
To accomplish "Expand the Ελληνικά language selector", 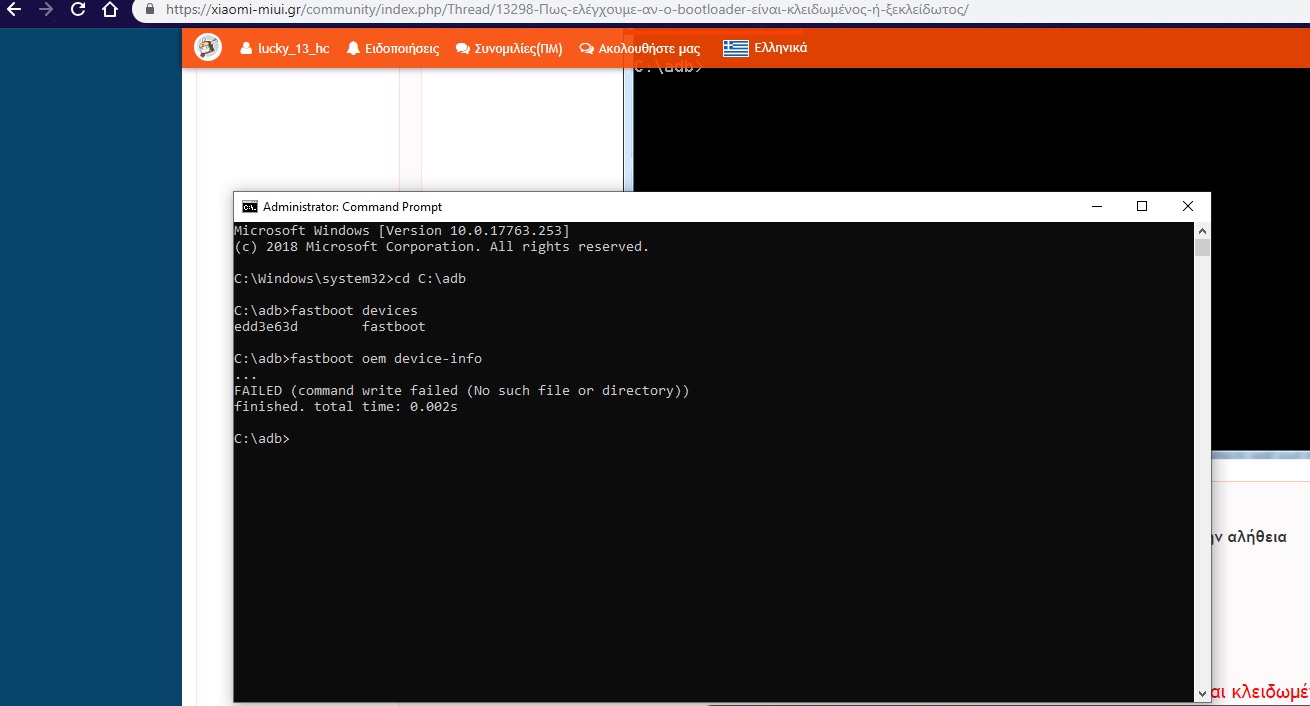I will tap(765, 48).
